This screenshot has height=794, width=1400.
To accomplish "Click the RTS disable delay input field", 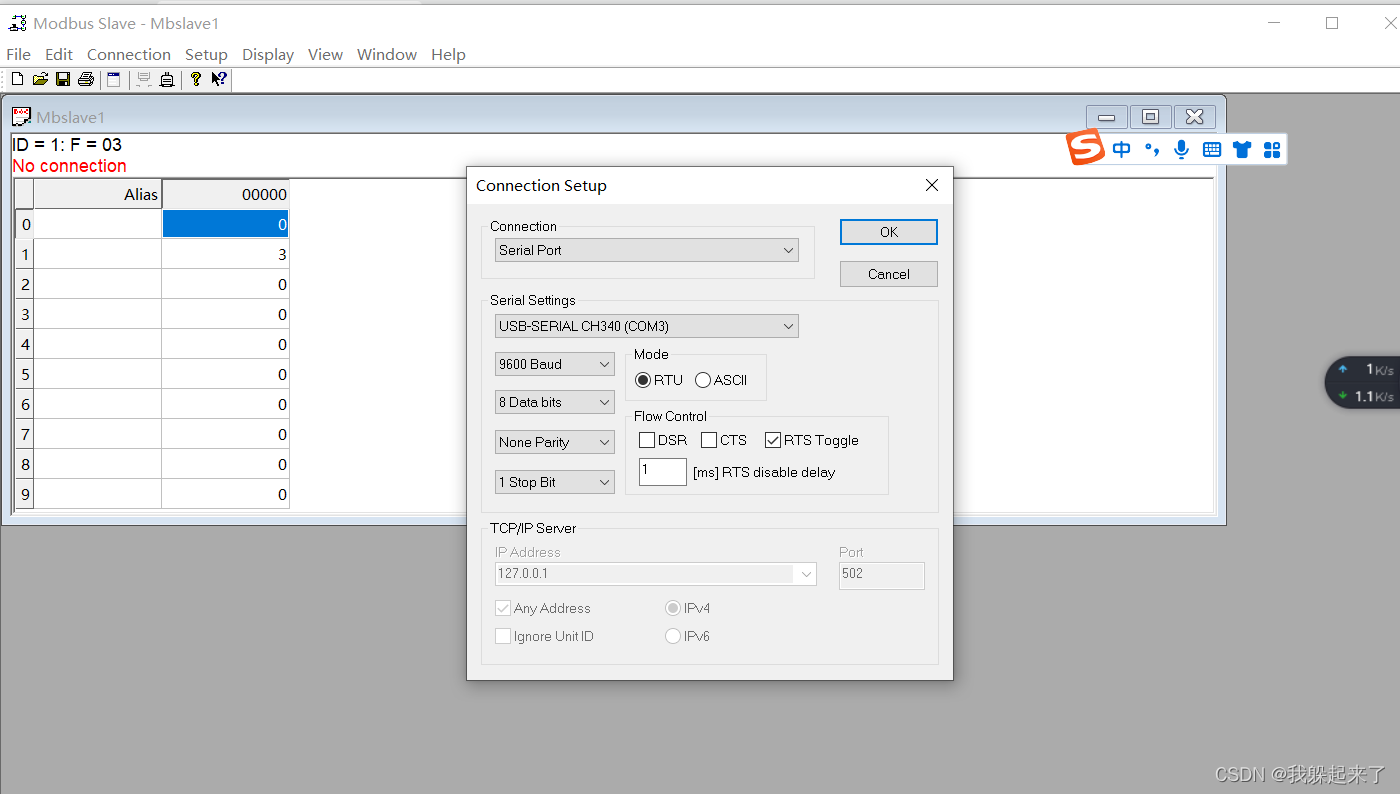I will click(662, 471).
